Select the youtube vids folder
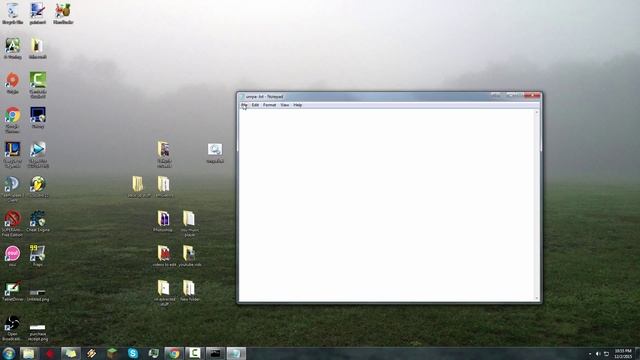Screen dimensions: 640x360 [189, 256]
